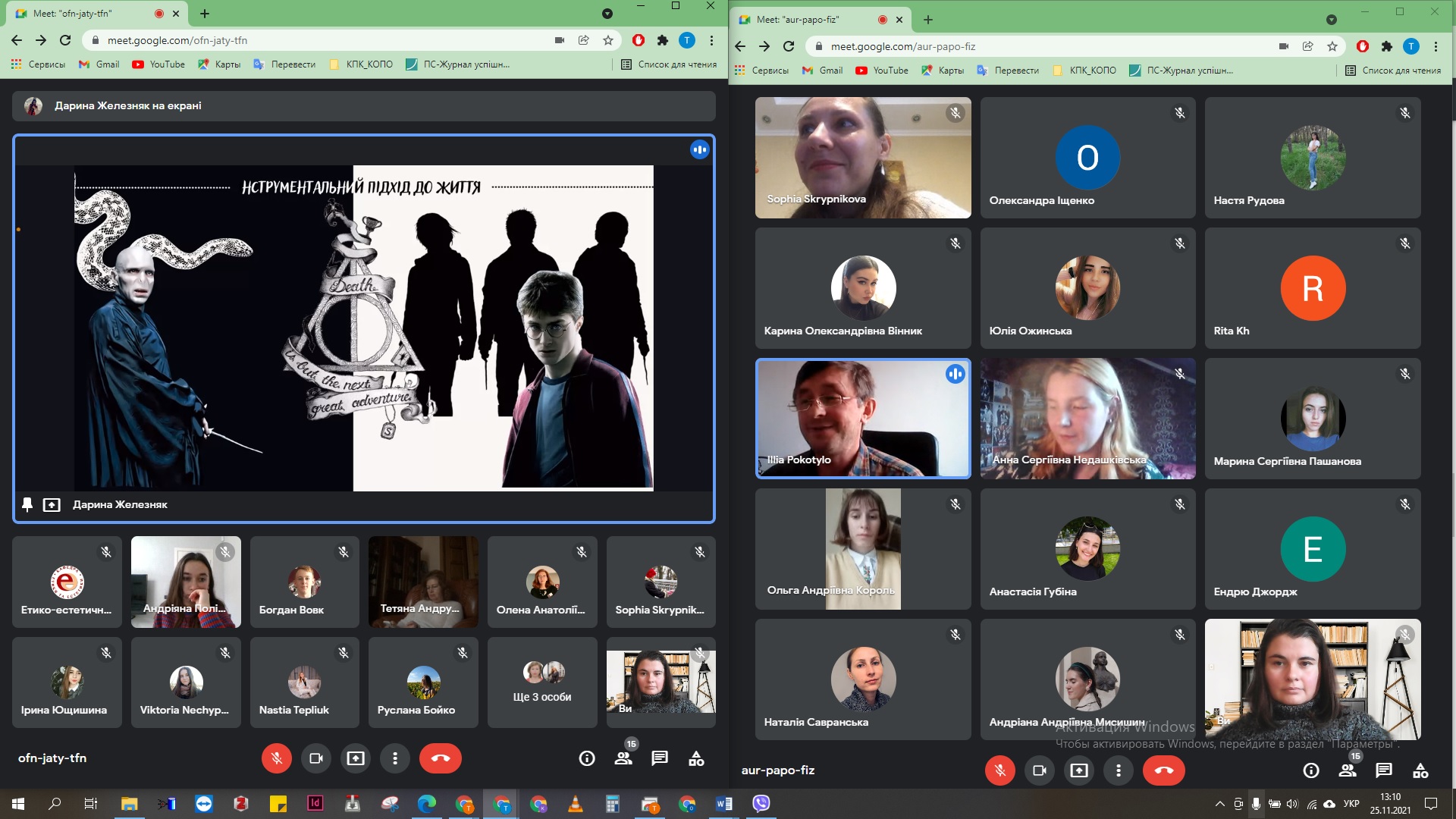Open Chrome menu in aur-papo-fiz window
Image resolution: width=1456 pixels, height=819 pixels.
pyautogui.click(x=1436, y=46)
